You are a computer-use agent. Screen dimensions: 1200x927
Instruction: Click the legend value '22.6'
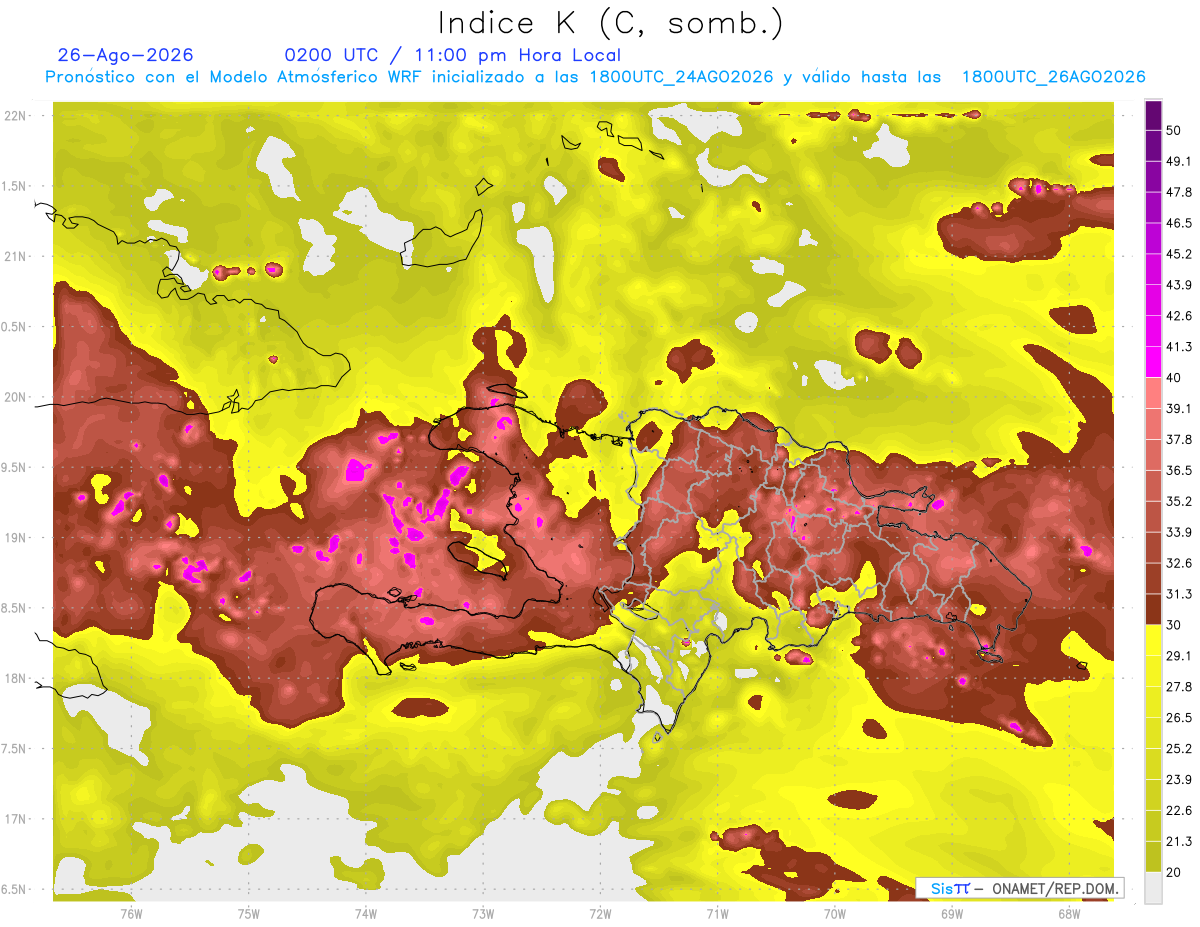[1178, 811]
